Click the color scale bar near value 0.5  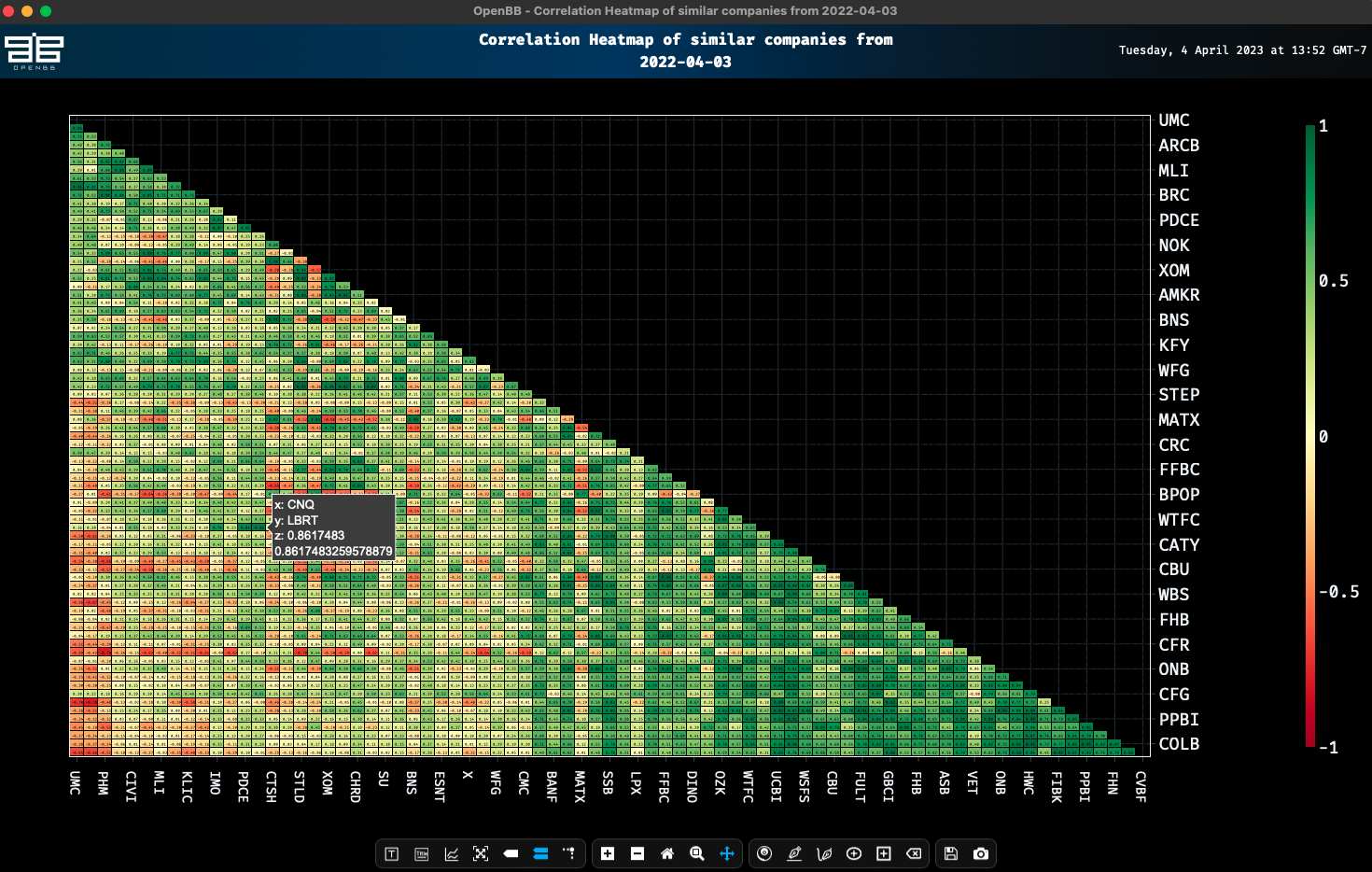pyautogui.click(x=1310, y=281)
